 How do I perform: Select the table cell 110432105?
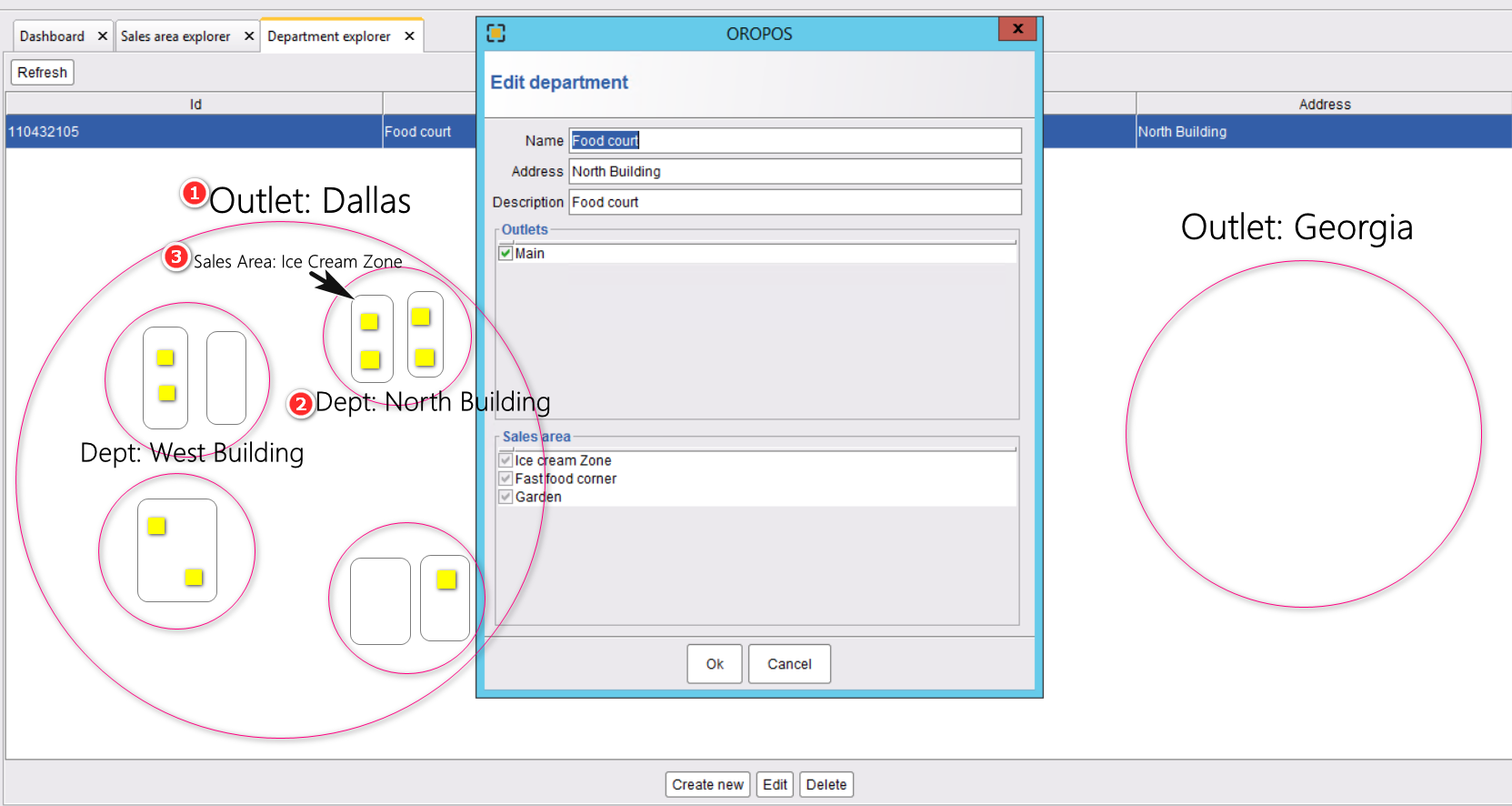click(195, 132)
